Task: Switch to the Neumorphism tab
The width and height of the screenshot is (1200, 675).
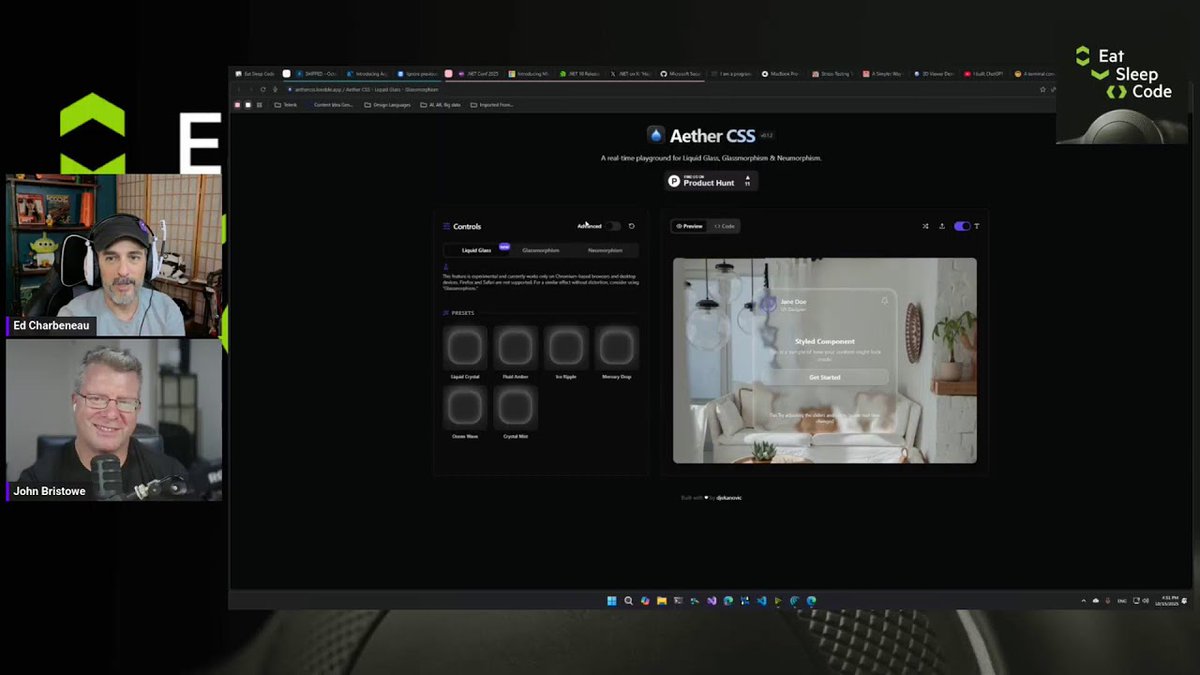Action: coord(605,250)
